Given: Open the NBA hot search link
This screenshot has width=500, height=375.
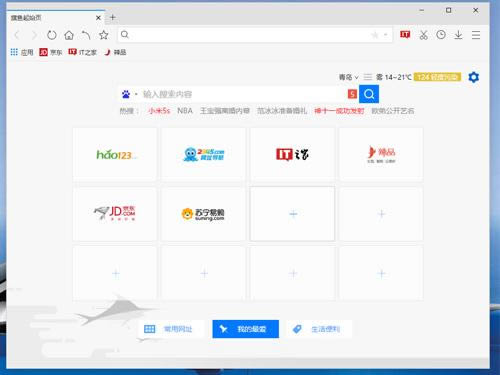Looking at the screenshot, I should tap(185, 111).
